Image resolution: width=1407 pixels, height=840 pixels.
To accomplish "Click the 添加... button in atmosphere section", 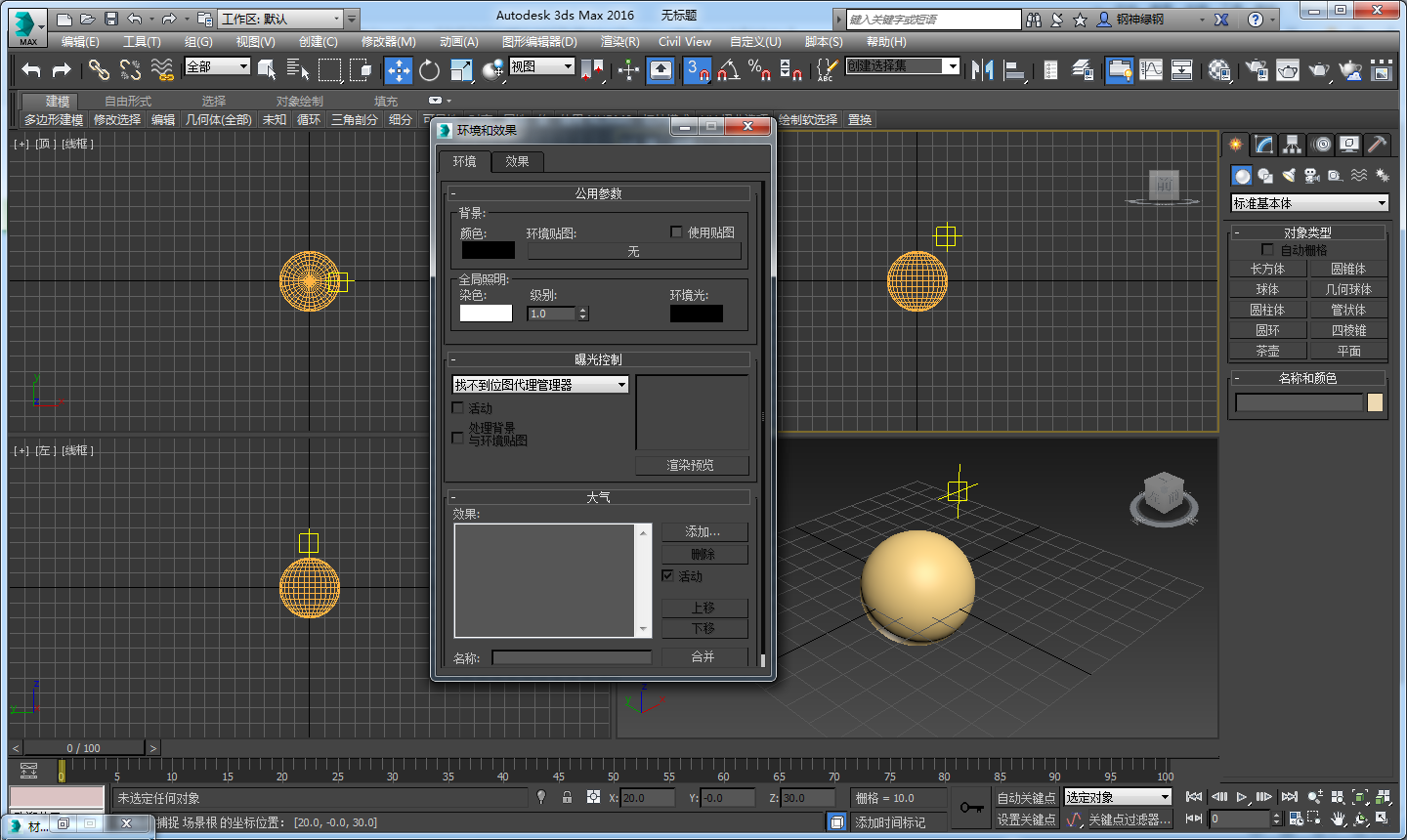I will [x=703, y=532].
